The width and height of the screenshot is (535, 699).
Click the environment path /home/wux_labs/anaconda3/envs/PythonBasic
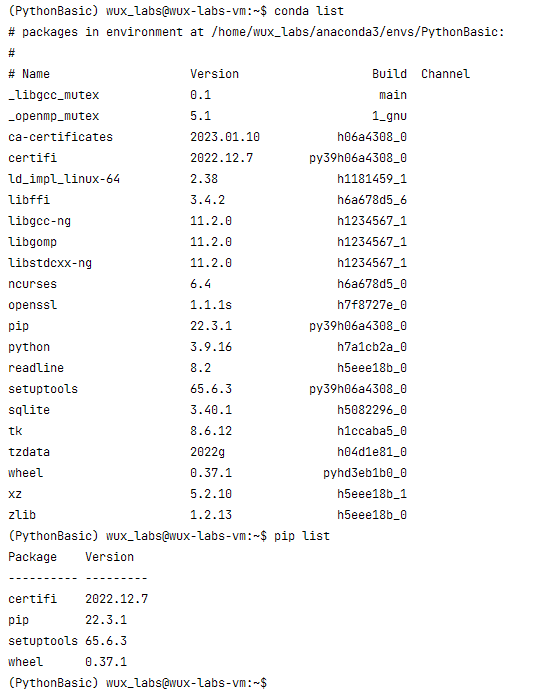pos(355,32)
